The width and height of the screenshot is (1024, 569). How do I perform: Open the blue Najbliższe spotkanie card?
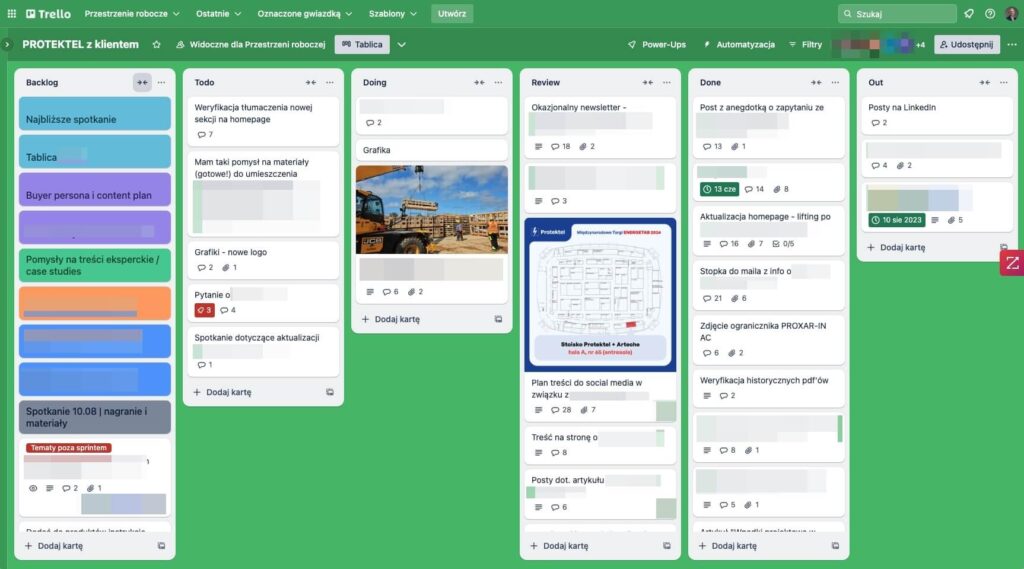[95, 114]
